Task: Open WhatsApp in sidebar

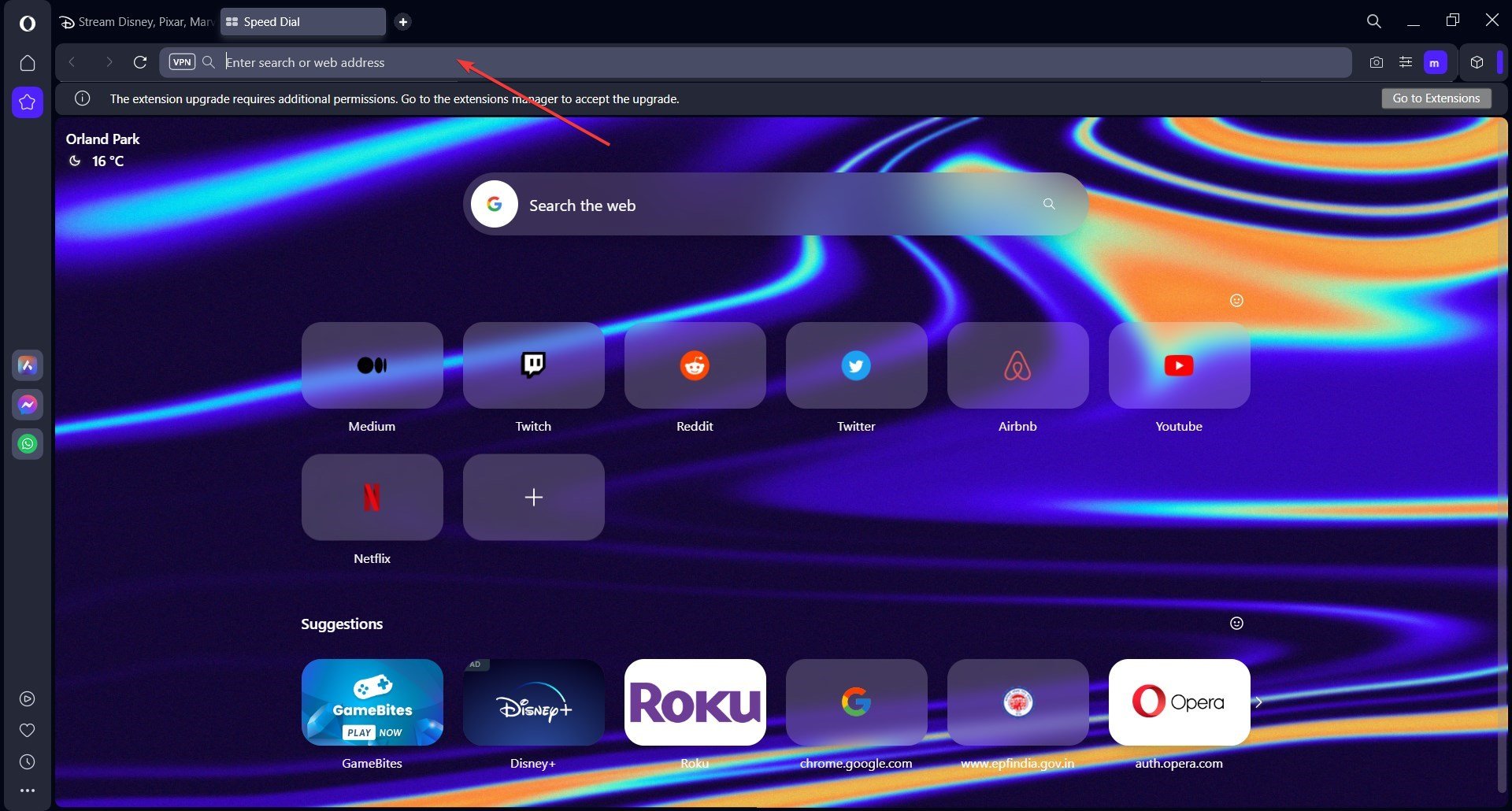Action: tap(28, 444)
